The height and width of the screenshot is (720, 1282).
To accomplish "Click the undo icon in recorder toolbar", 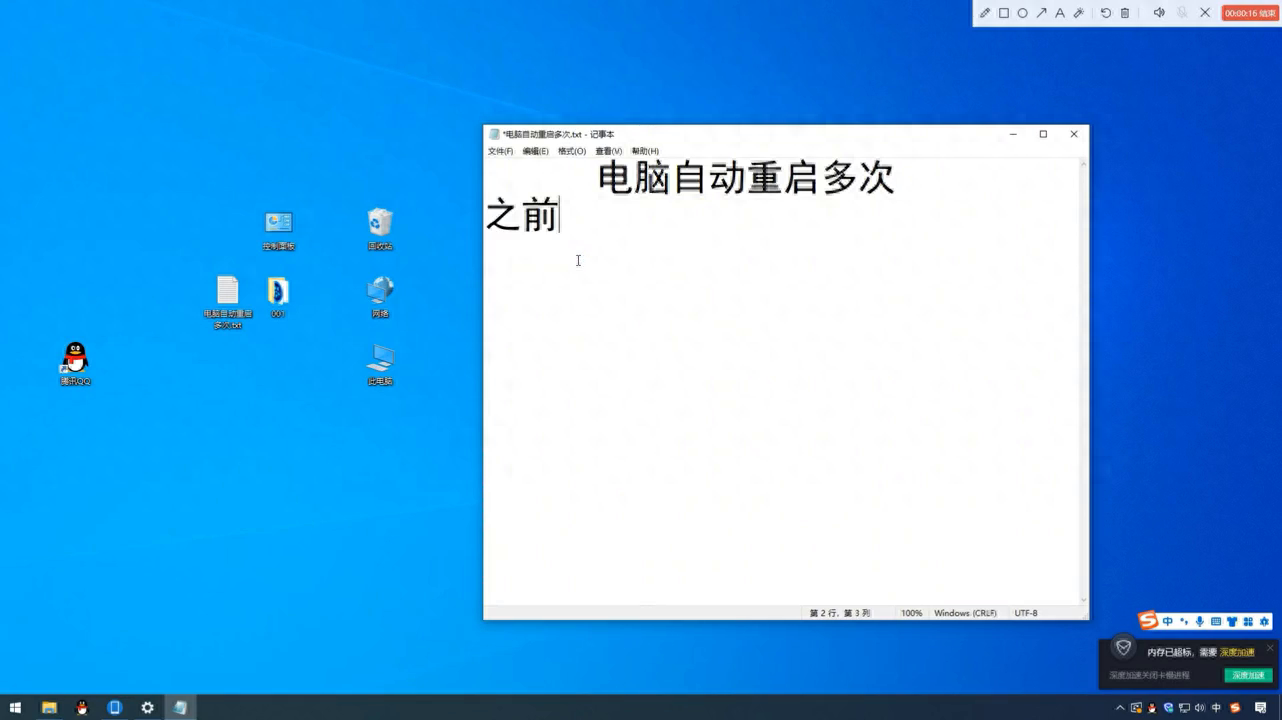I will coord(1106,13).
